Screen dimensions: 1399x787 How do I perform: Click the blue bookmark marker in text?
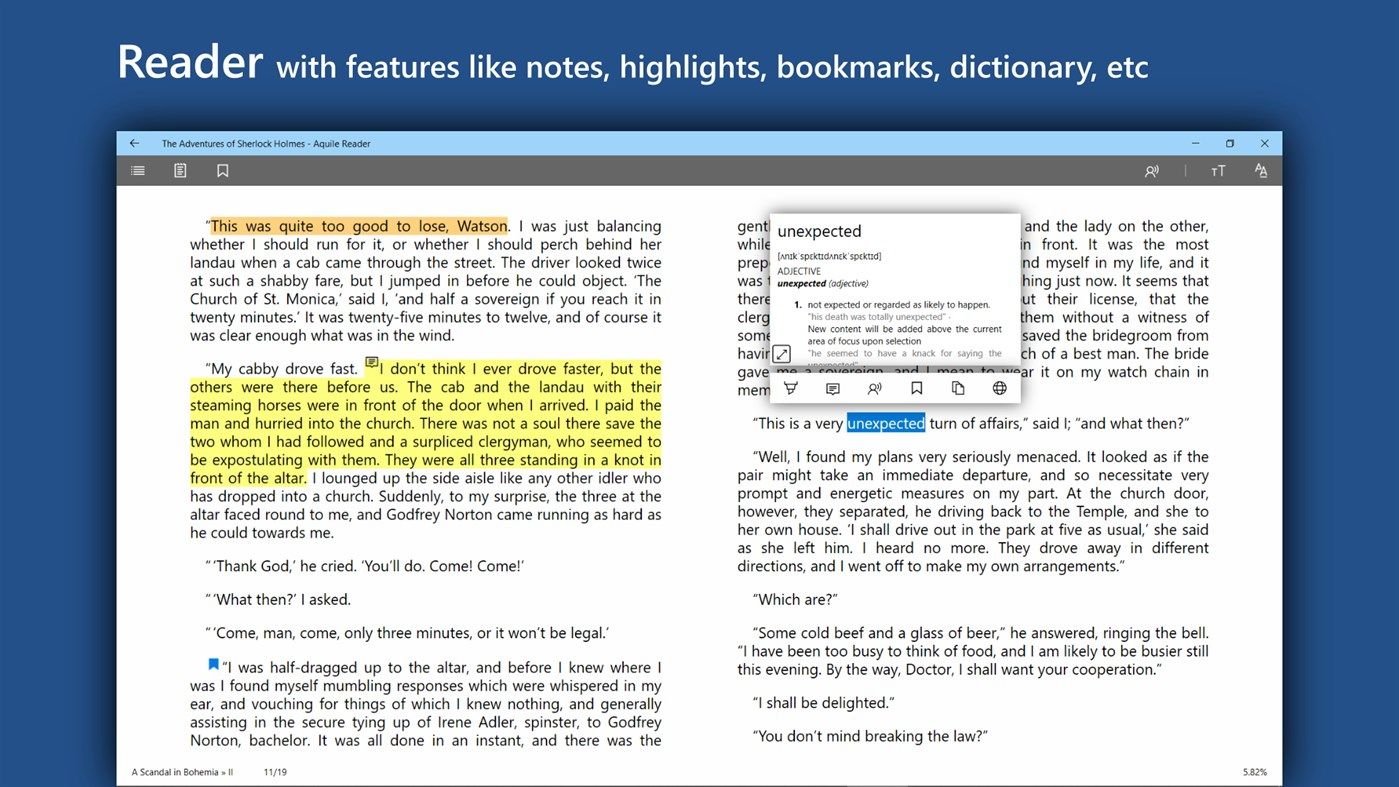(x=213, y=663)
